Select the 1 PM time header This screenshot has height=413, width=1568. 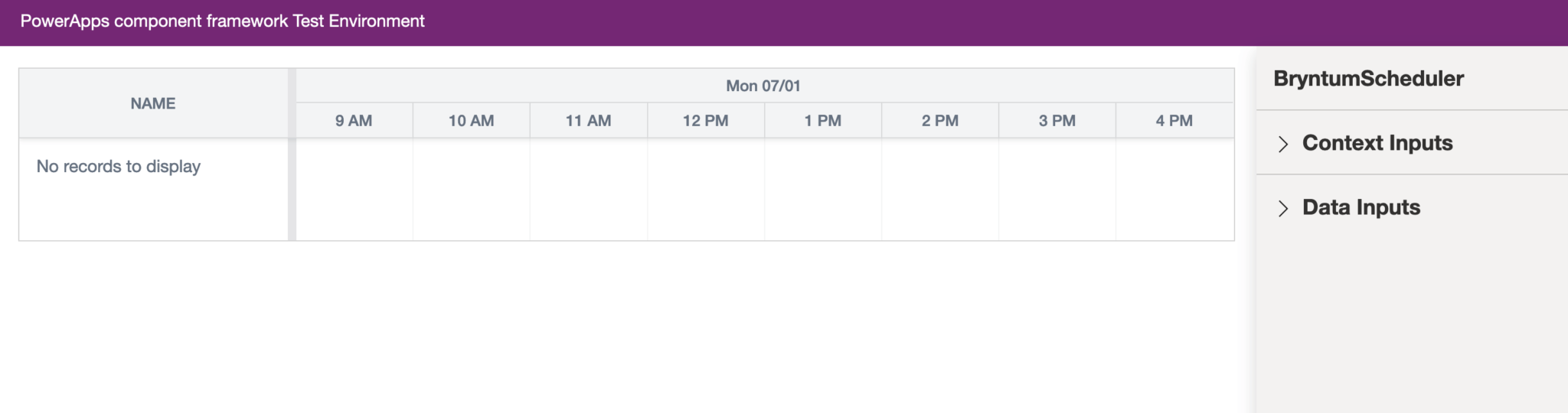pyautogui.click(x=822, y=121)
